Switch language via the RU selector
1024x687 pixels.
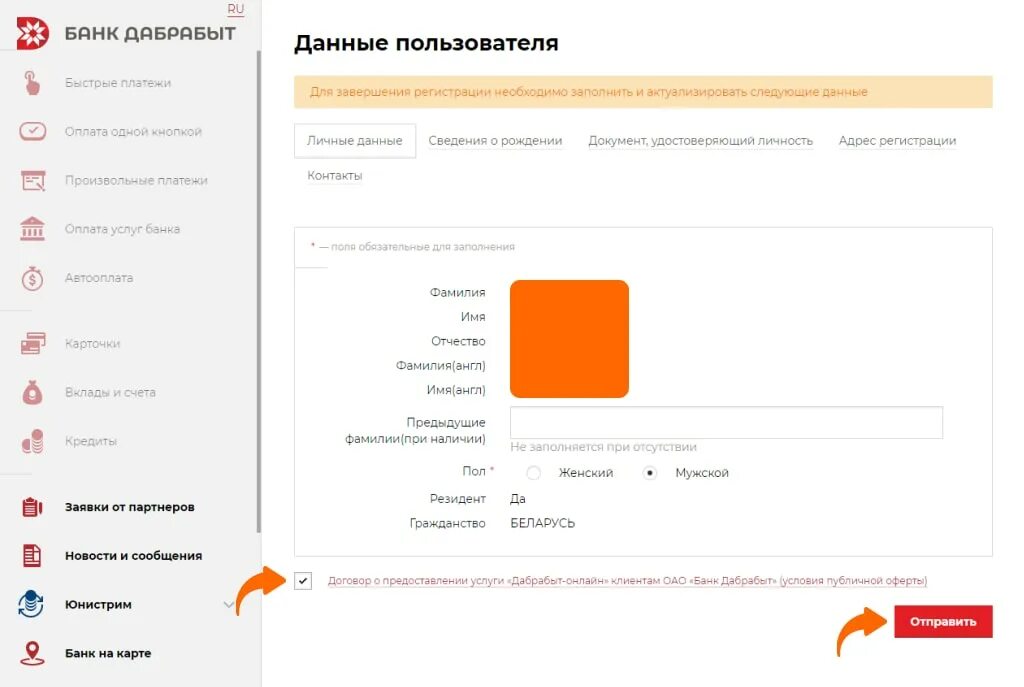[x=236, y=9]
